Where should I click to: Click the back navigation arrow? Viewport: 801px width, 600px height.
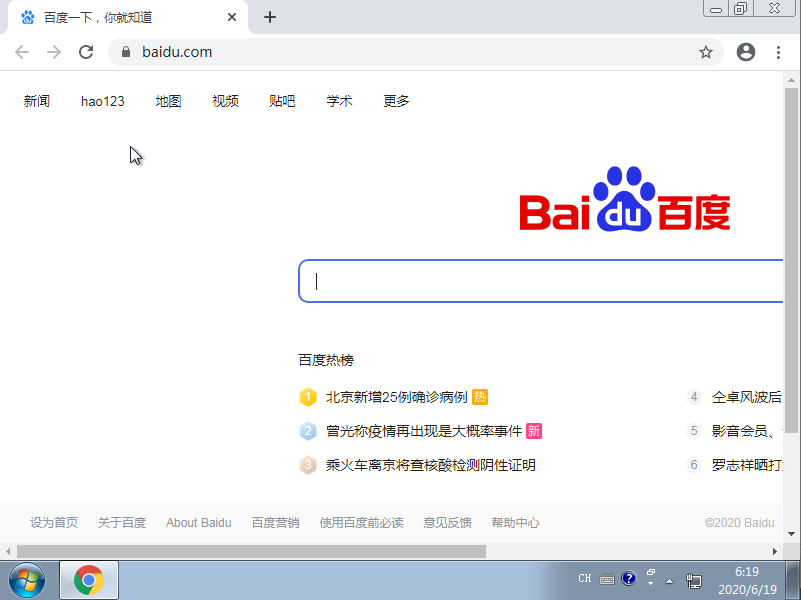[22, 52]
